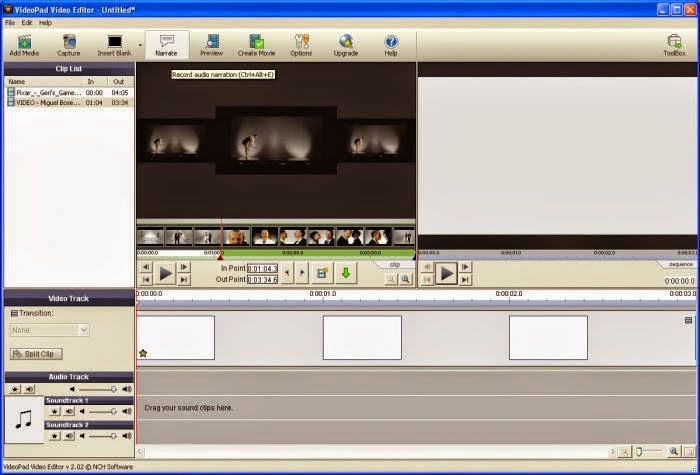Click the timeline zoom slider handle
The height and width of the screenshot is (475, 700).
click(x=639, y=452)
